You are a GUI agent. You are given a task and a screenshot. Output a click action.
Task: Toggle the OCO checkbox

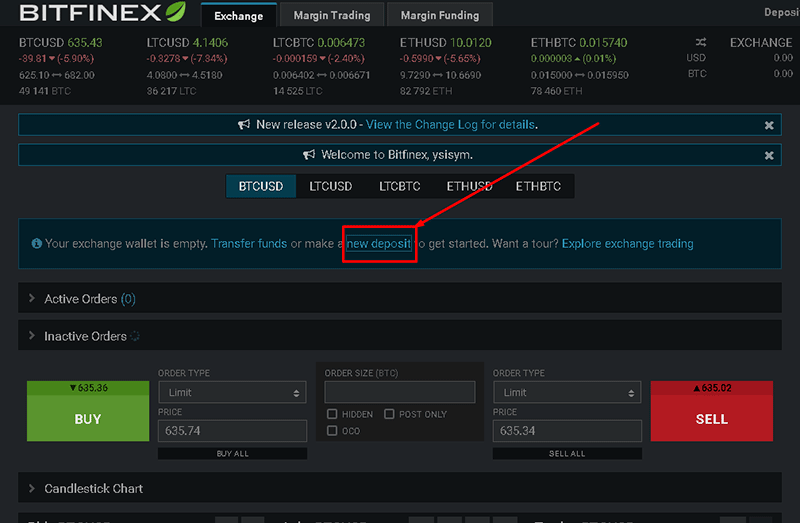coord(332,431)
